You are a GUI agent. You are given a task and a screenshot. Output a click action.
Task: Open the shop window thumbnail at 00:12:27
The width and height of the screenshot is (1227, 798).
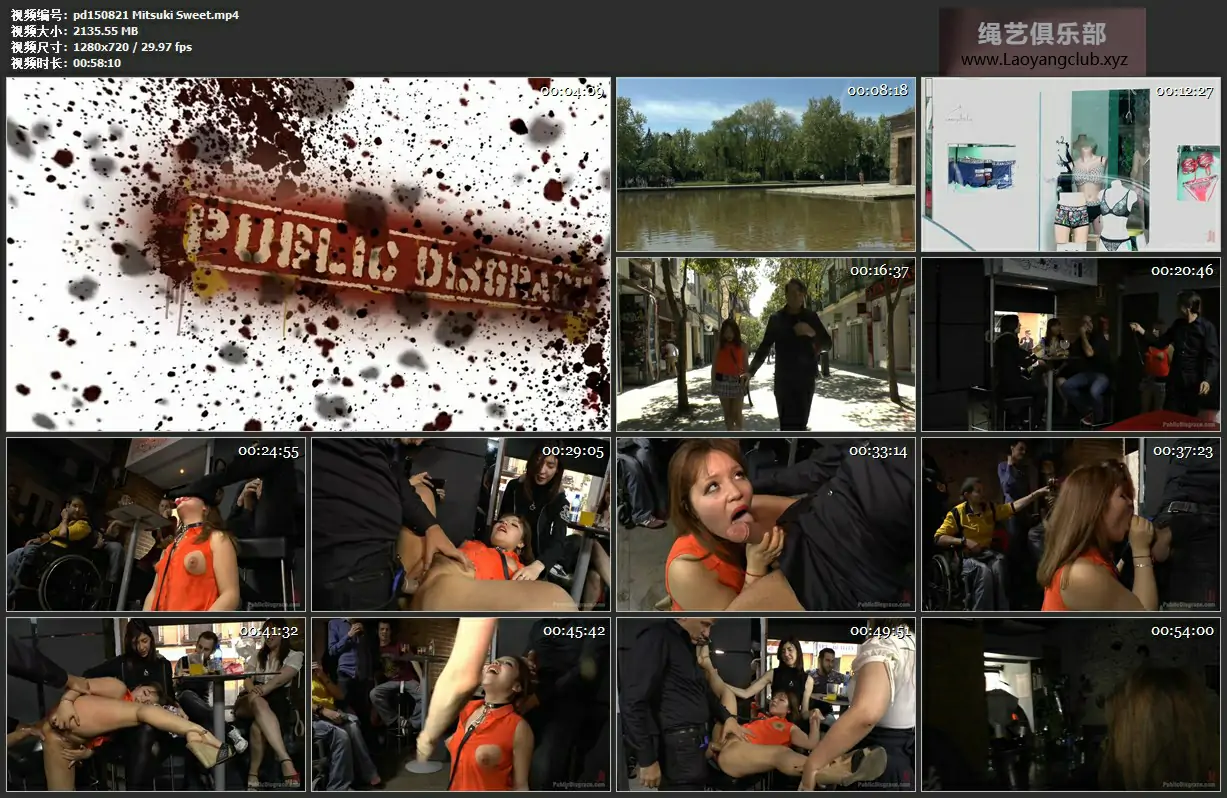tap(1070, 164)
